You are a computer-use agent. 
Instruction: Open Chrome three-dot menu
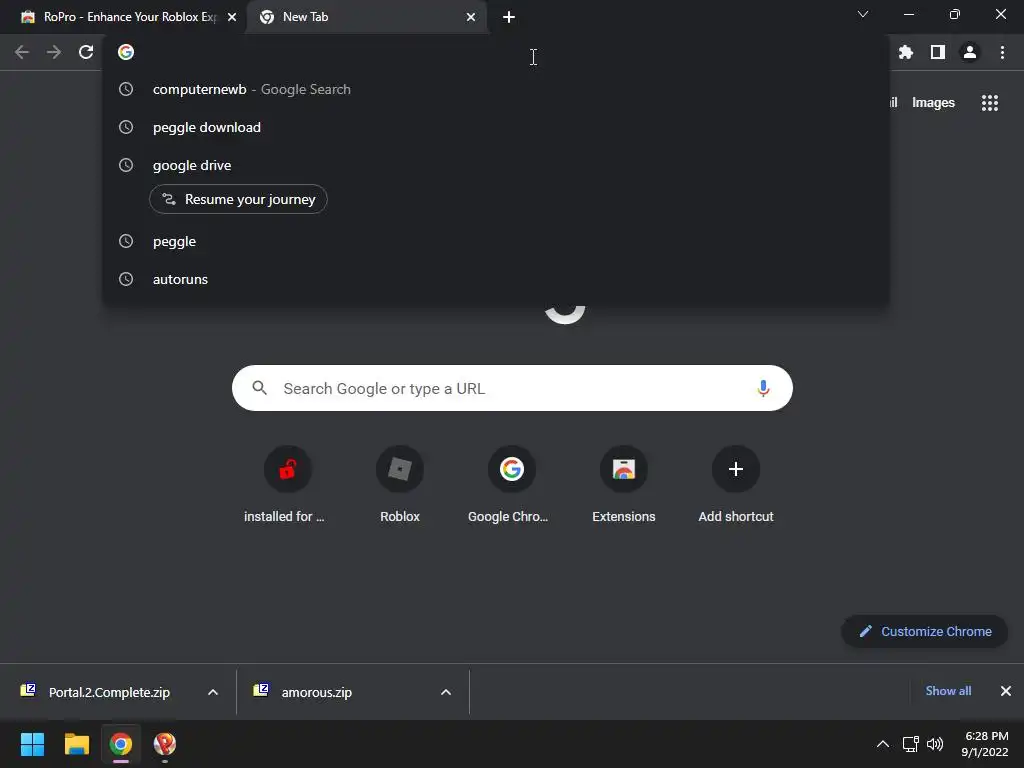(1002, 52)
